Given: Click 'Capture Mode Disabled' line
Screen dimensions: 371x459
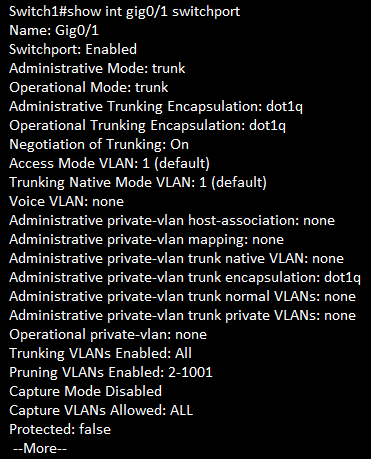Looking at the screenshot, I should [x=86, y=392].
